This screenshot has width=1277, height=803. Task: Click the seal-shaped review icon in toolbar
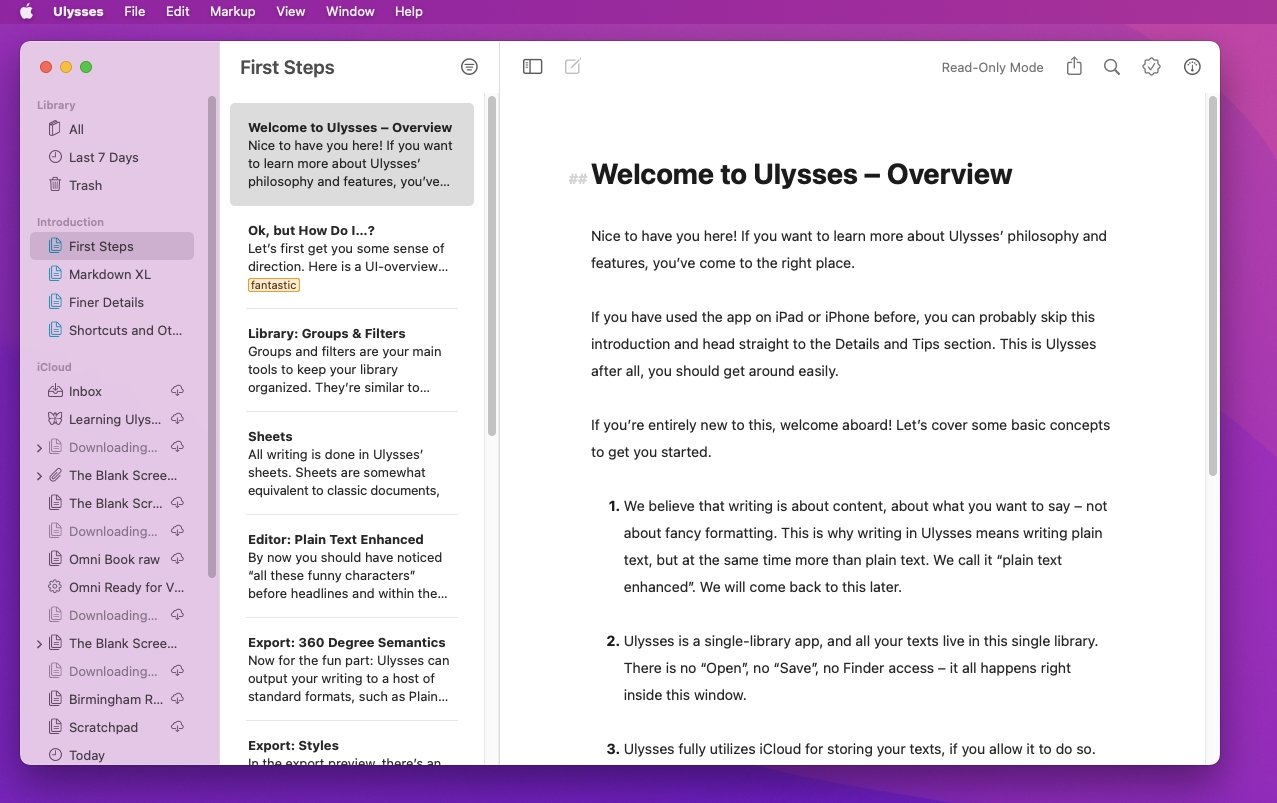point(1151,66)
